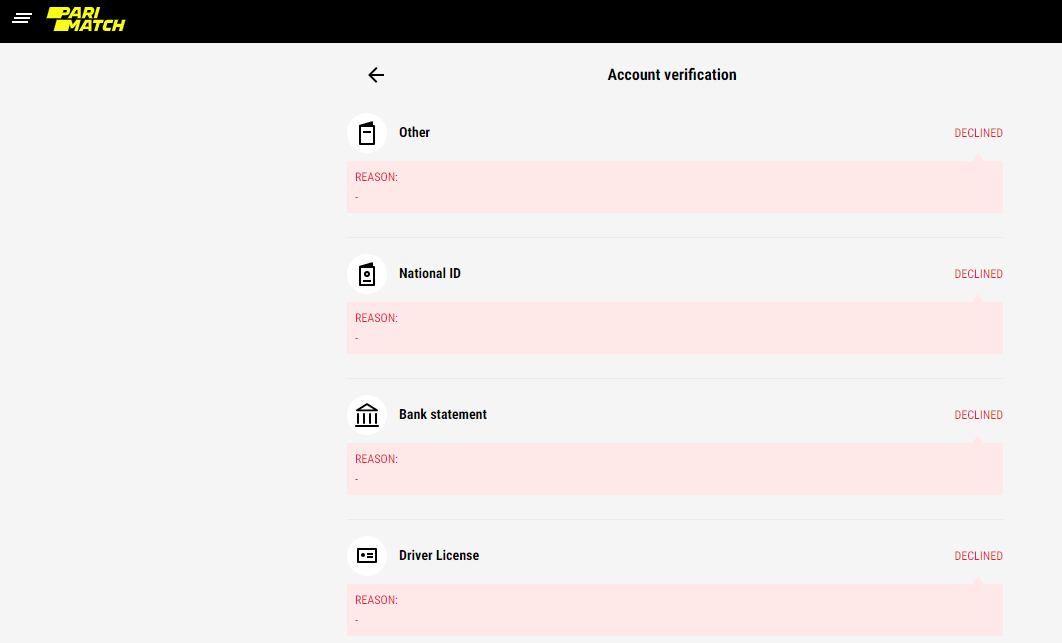Image resolution: width=1062 pixels, height=643 pixels.
Task: Go back using the left arrow
Action: [x=376, y=75]
